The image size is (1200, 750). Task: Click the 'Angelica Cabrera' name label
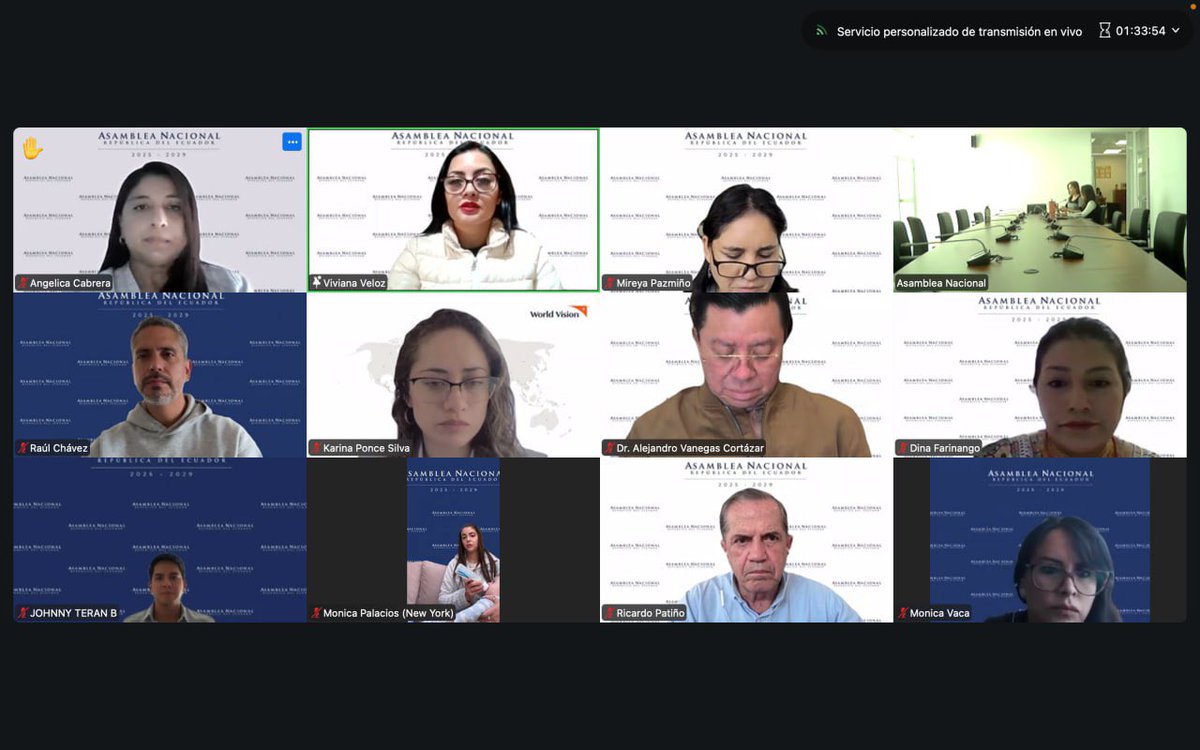70,283
